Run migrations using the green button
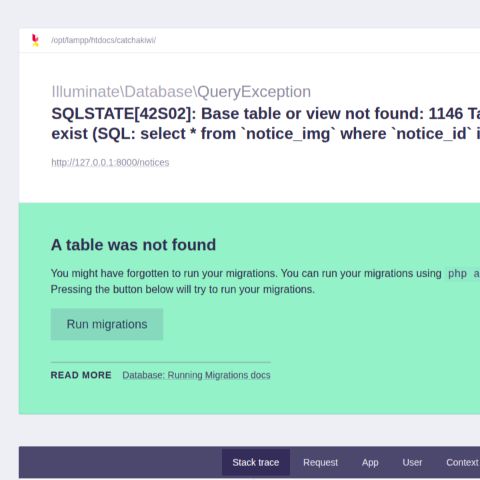480x480 pixels. coord(107,324)
